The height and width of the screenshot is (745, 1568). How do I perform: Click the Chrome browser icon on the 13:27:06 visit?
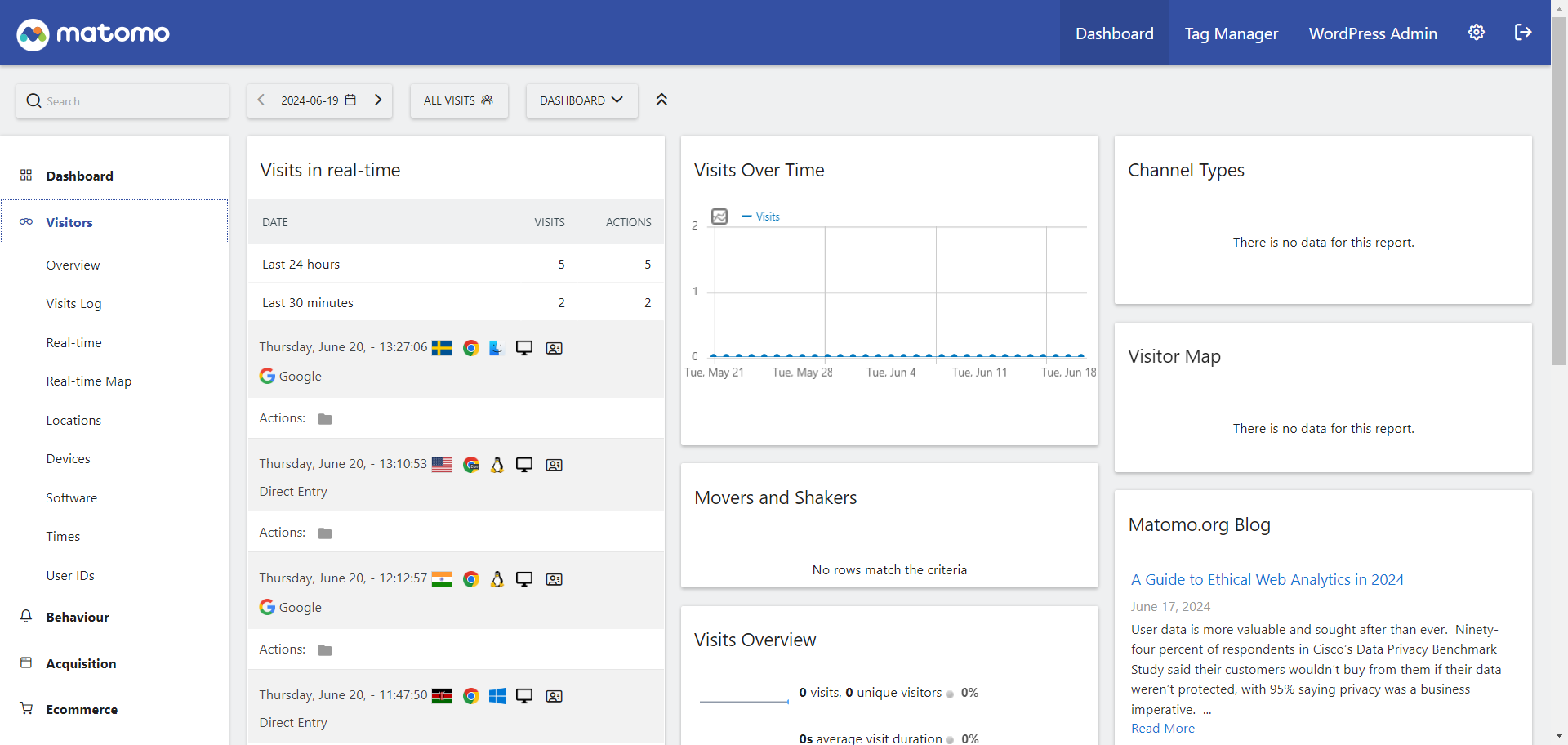click(471, 347)
